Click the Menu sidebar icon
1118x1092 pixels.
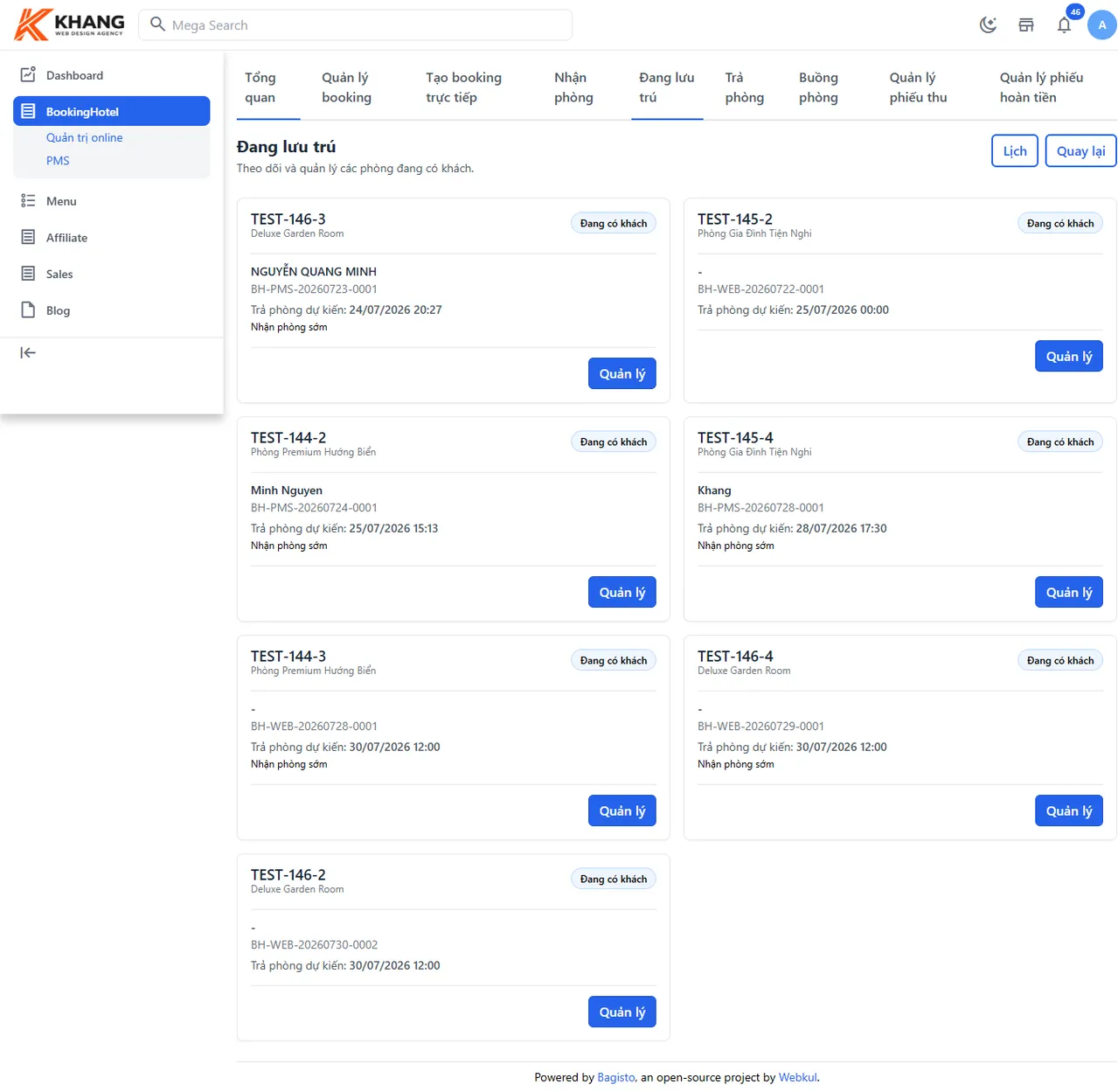pyautogui.click(x=28, y=201)
